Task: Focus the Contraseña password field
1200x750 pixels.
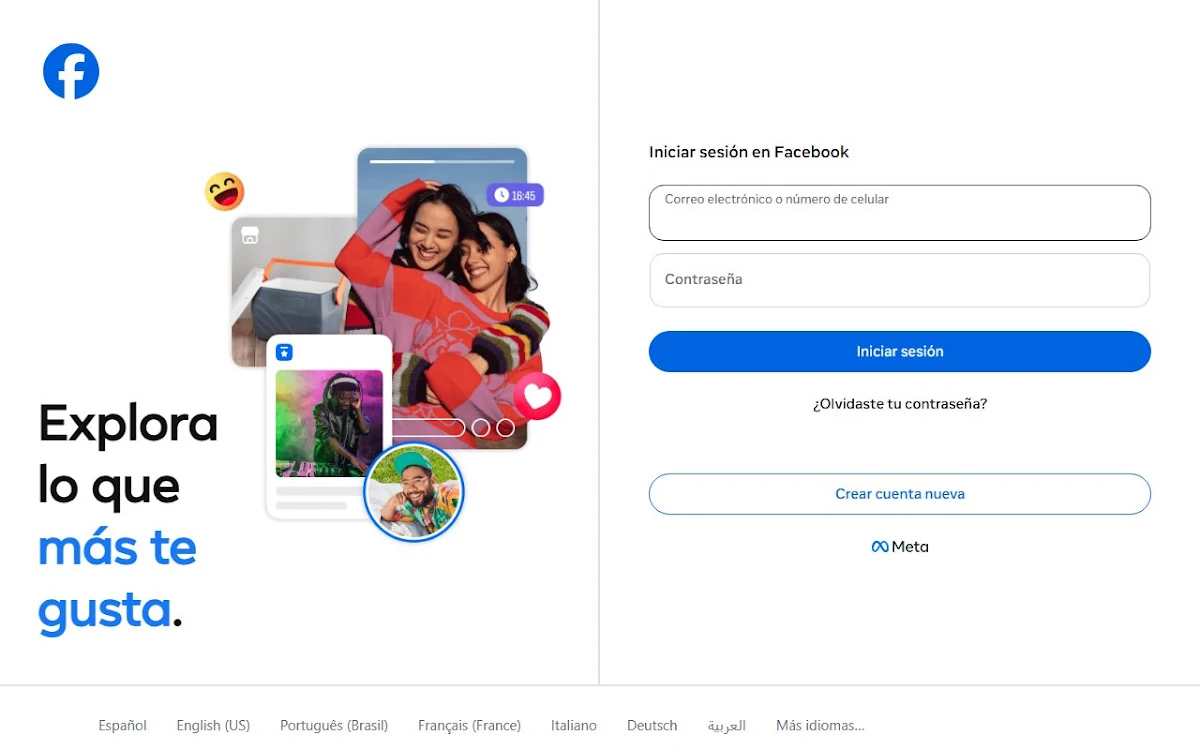Action: coord(900,280)
